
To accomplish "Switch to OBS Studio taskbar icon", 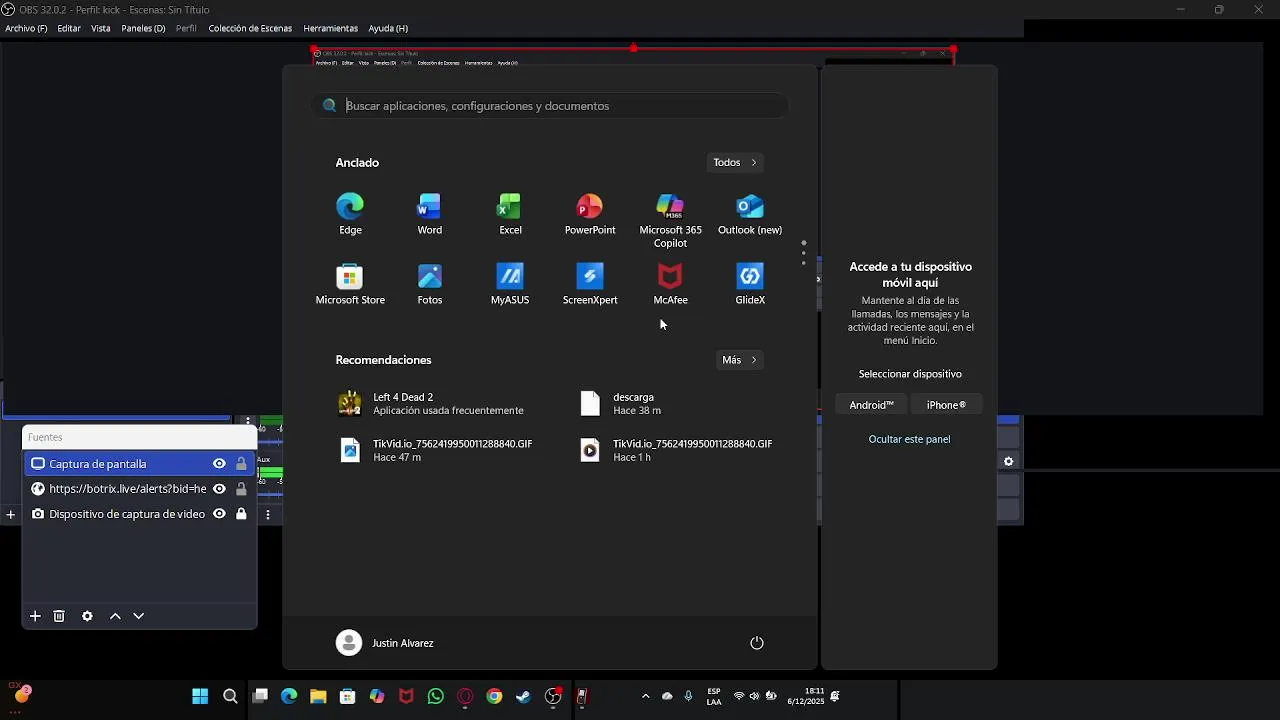I will point(553,697).
